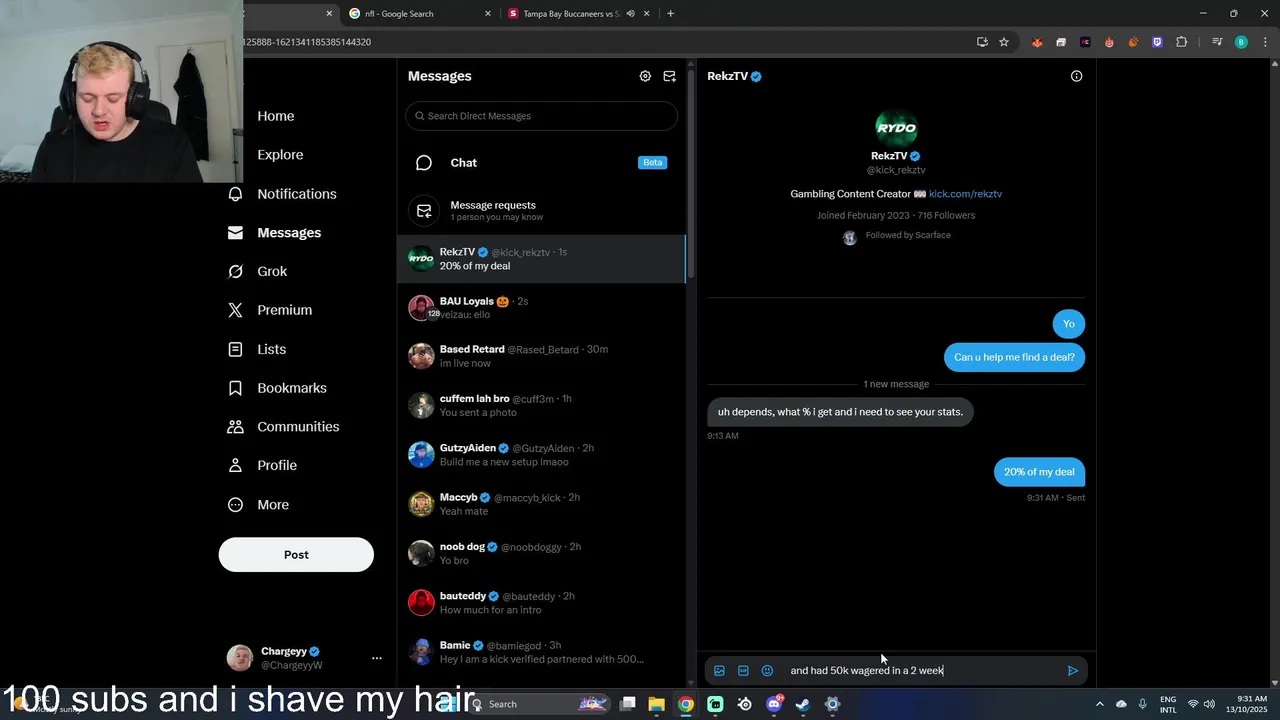Click the GIF icon in the message composer
The height and width of the screenshot is (720, 1280).
click(x=743, y=671)
